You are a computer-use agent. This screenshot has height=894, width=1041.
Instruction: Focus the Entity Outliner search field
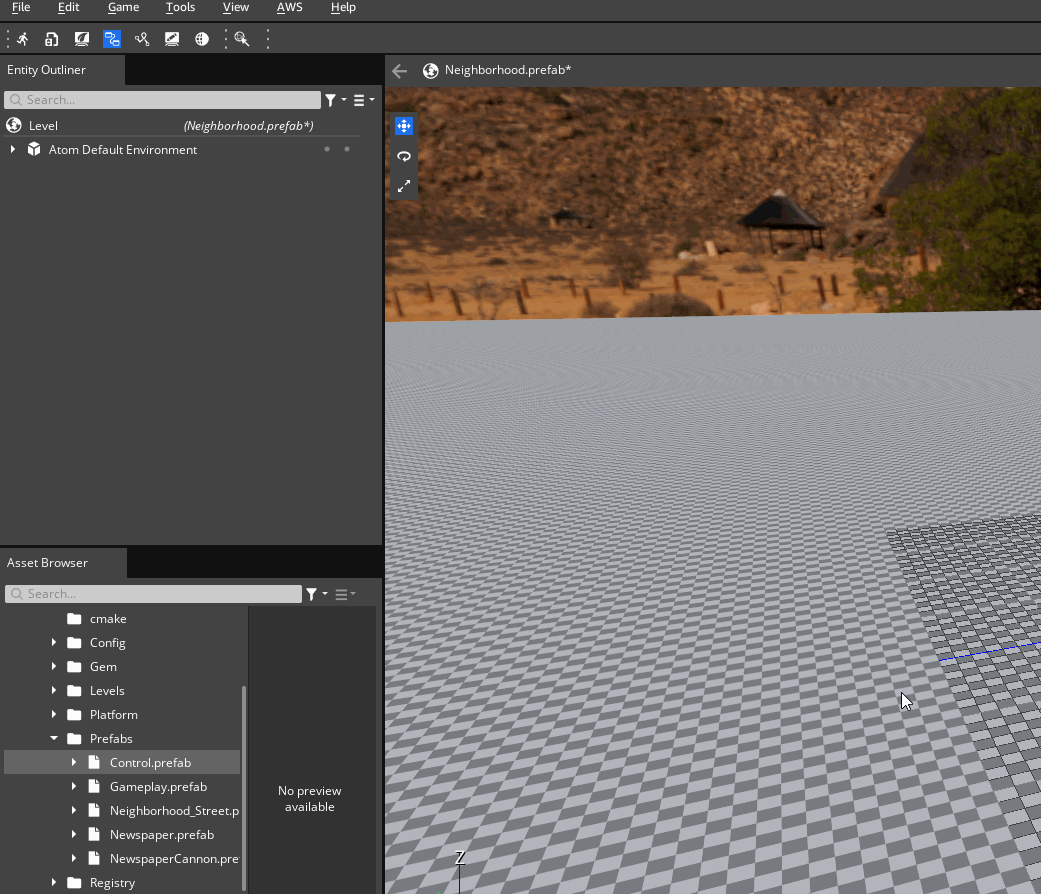(x=163, y=100)
